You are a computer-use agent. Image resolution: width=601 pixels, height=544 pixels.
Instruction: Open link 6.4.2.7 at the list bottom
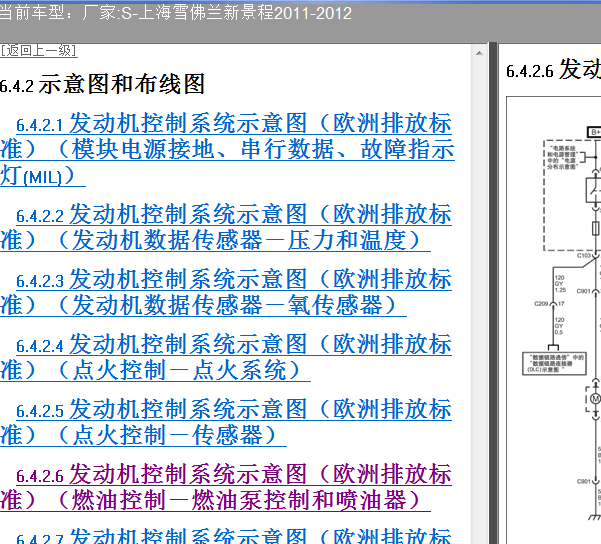pos(234,536)
